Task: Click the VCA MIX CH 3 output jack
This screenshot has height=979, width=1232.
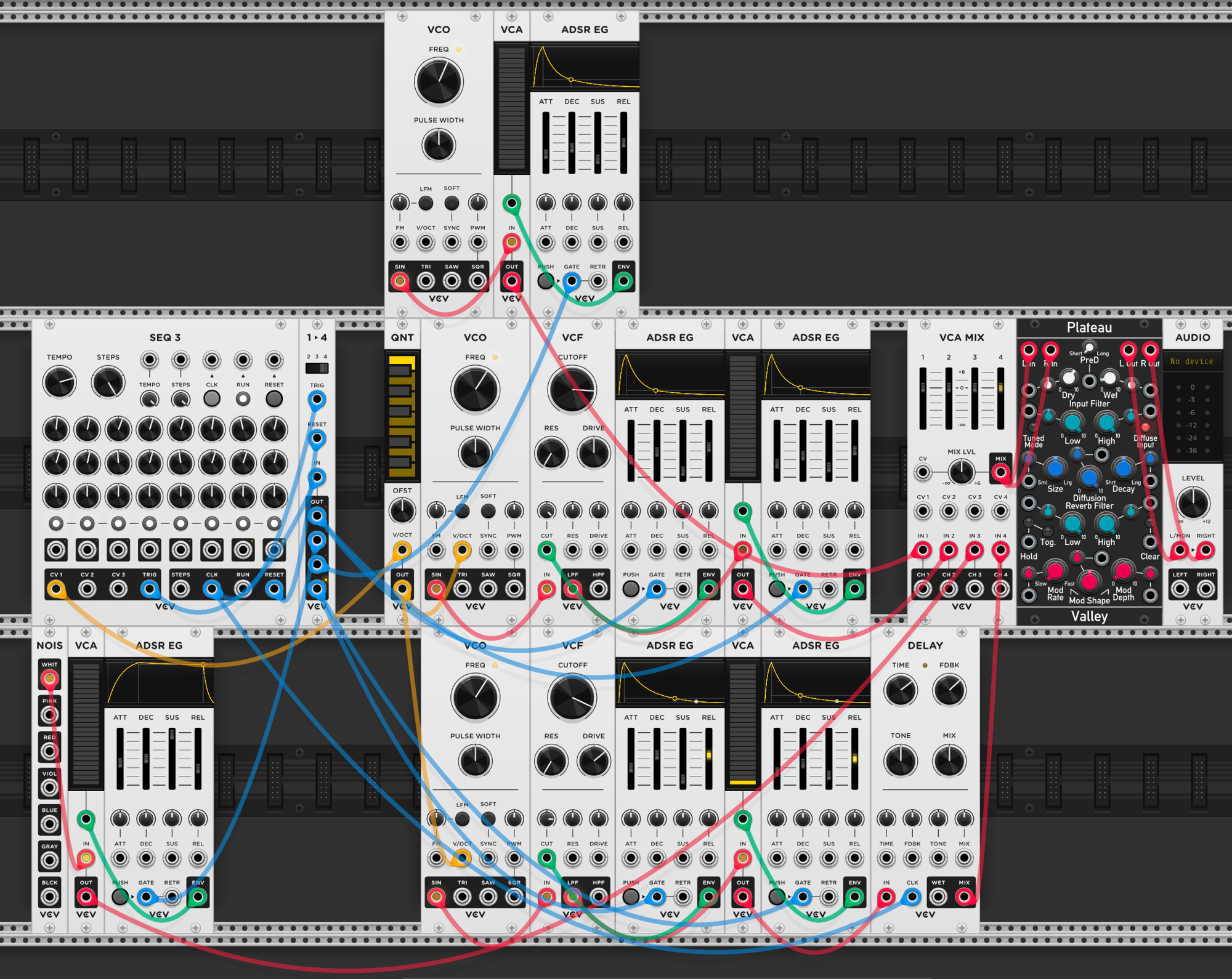Action: pyautogui.click(x=975, y=589)
